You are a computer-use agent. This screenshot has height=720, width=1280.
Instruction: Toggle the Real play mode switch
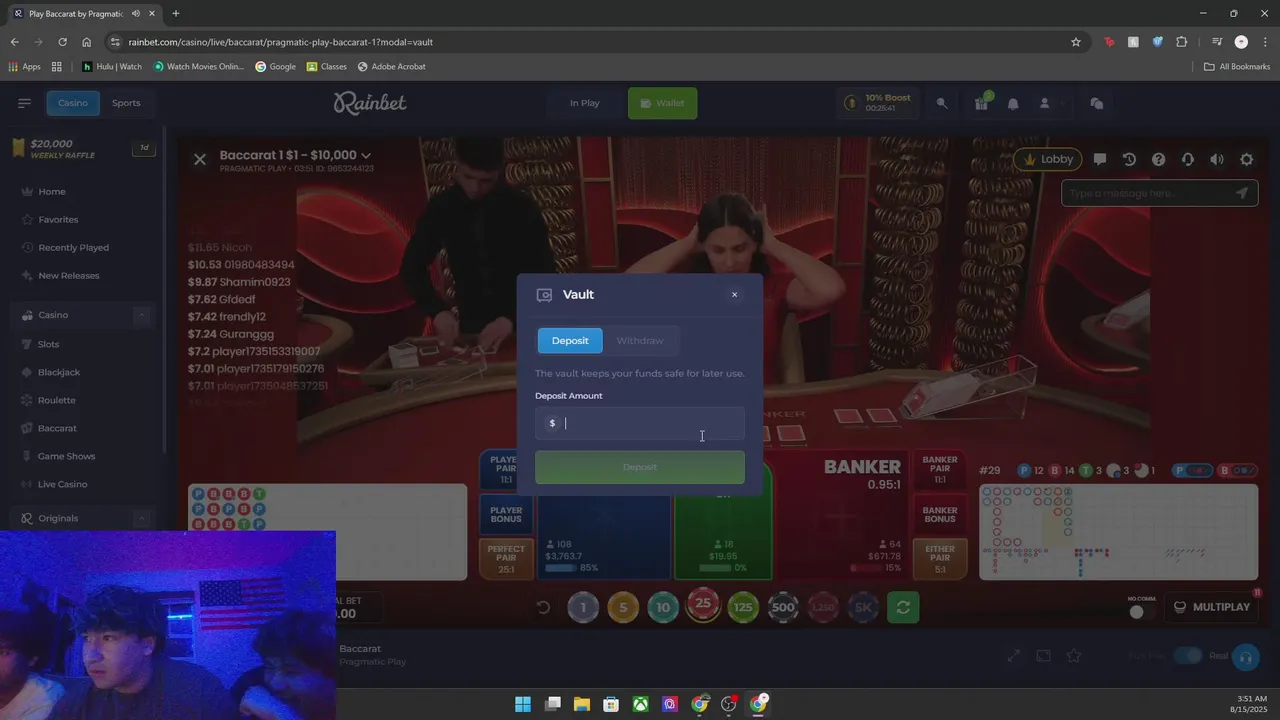[1188, 656]
